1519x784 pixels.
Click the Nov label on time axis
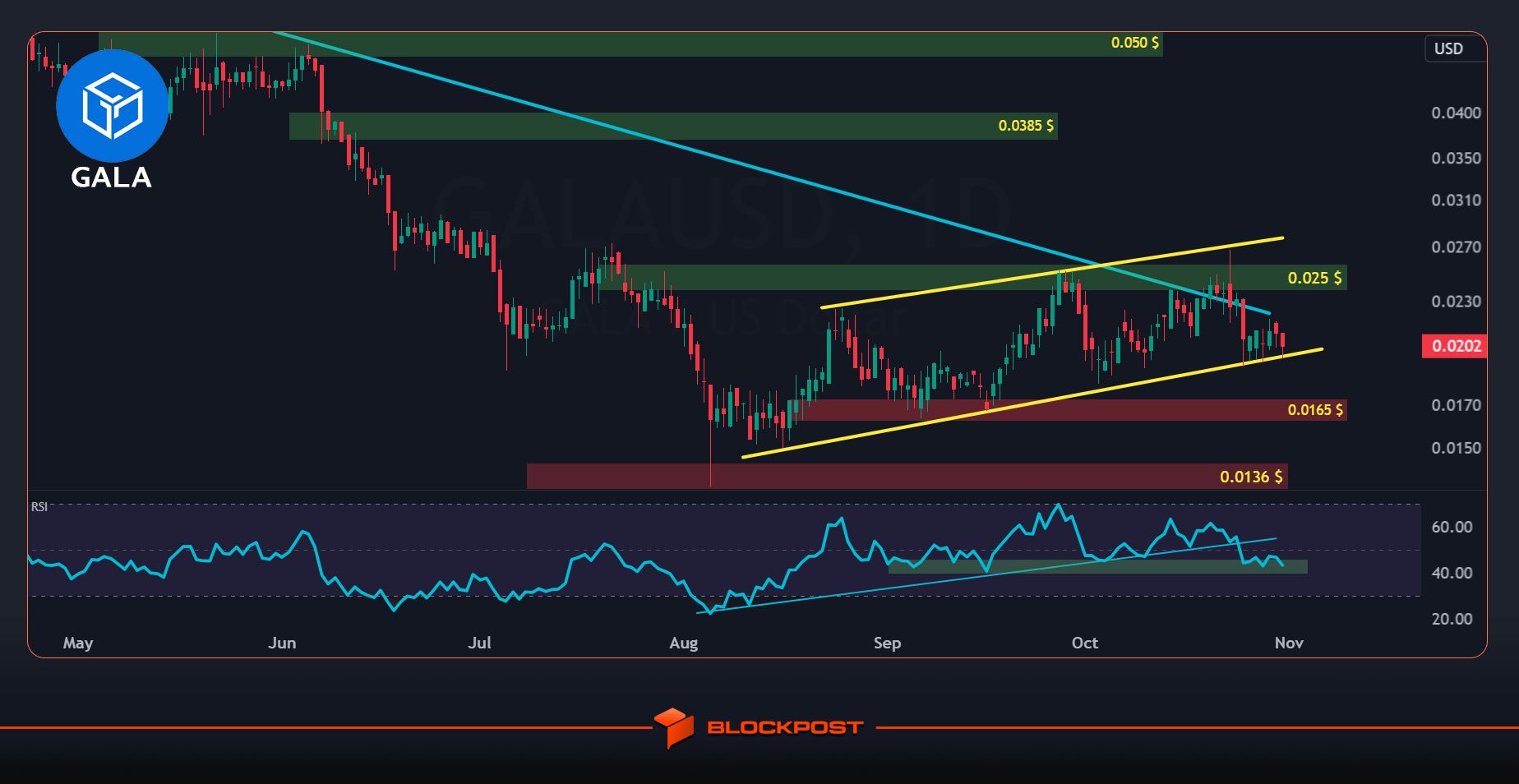(x=1289, y=643)
